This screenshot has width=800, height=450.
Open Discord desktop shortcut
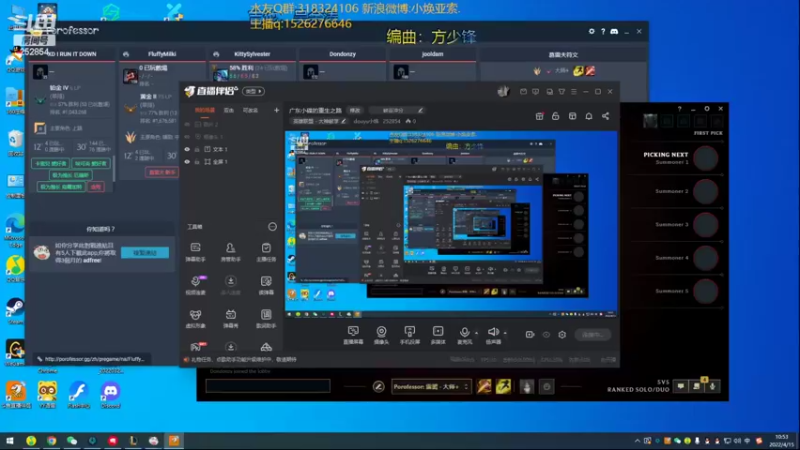pyautogui.click(x=111, y=395)
